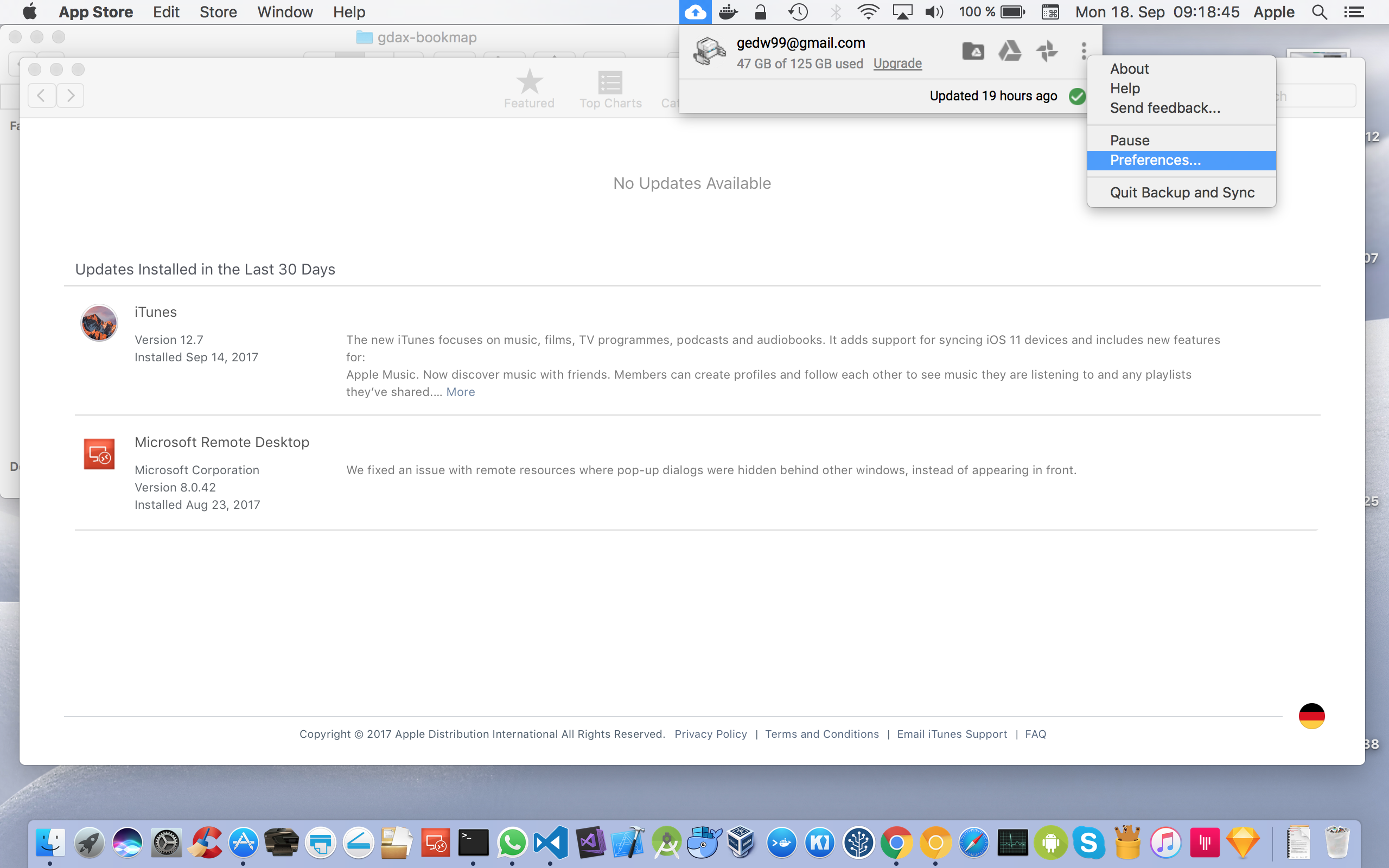This screenshot has width=1389, height=868.
Task: Click Backup and Sync cloud menu bar icon
Action: 695,12
